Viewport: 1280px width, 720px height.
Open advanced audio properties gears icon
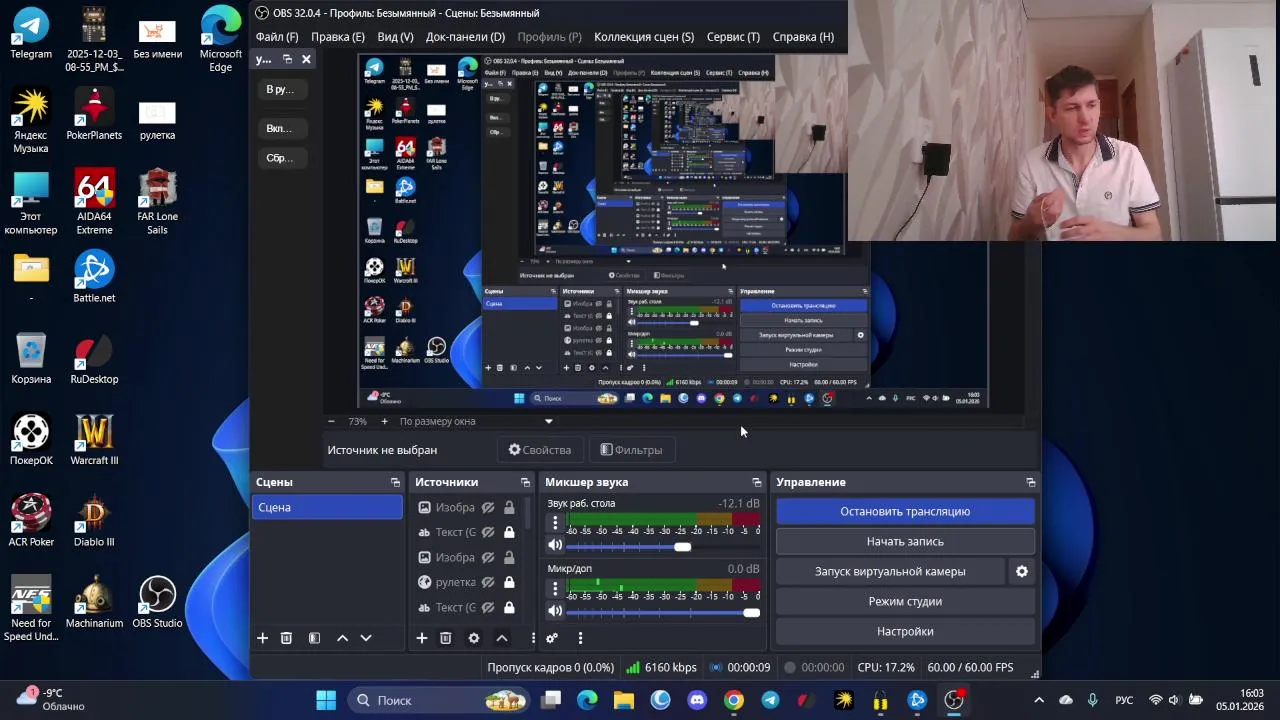[x=552, y=638]
